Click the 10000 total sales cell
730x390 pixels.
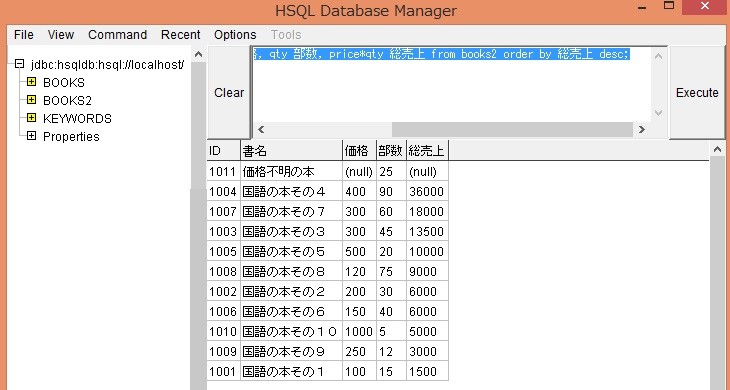pos(427,252)
